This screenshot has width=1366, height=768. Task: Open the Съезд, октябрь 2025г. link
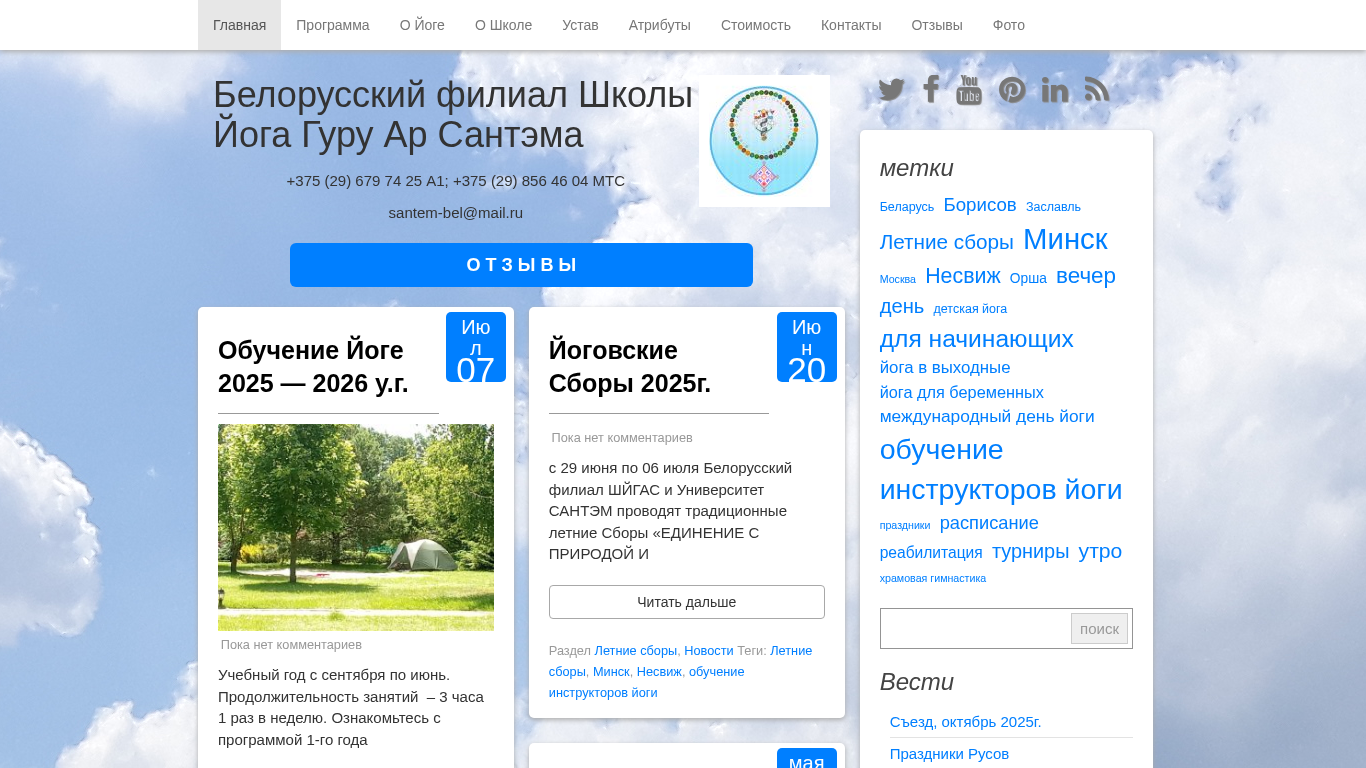coord(965,722)
